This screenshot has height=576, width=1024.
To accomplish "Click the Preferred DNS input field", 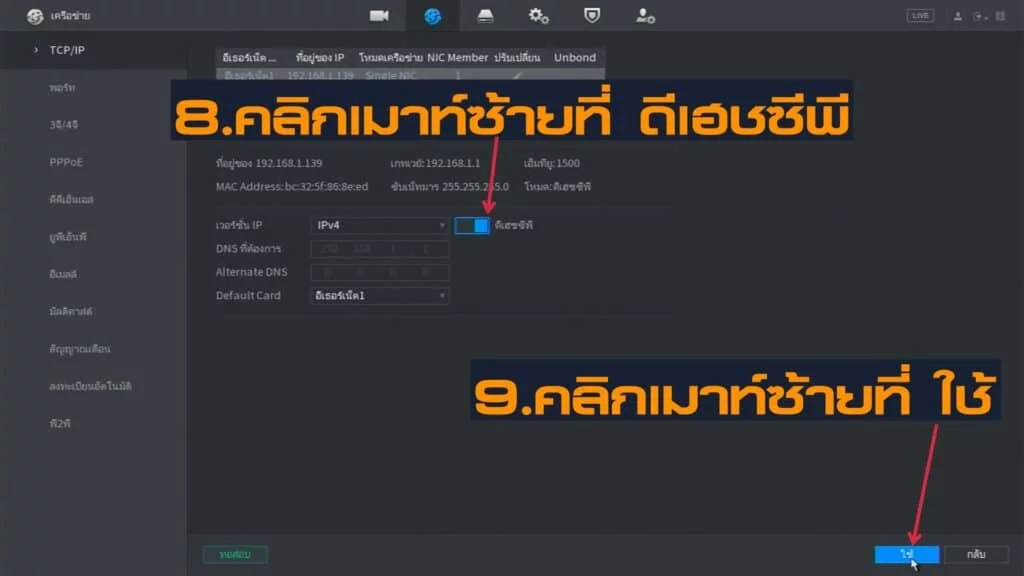I will pyautogui.click(x=380, y=249).
